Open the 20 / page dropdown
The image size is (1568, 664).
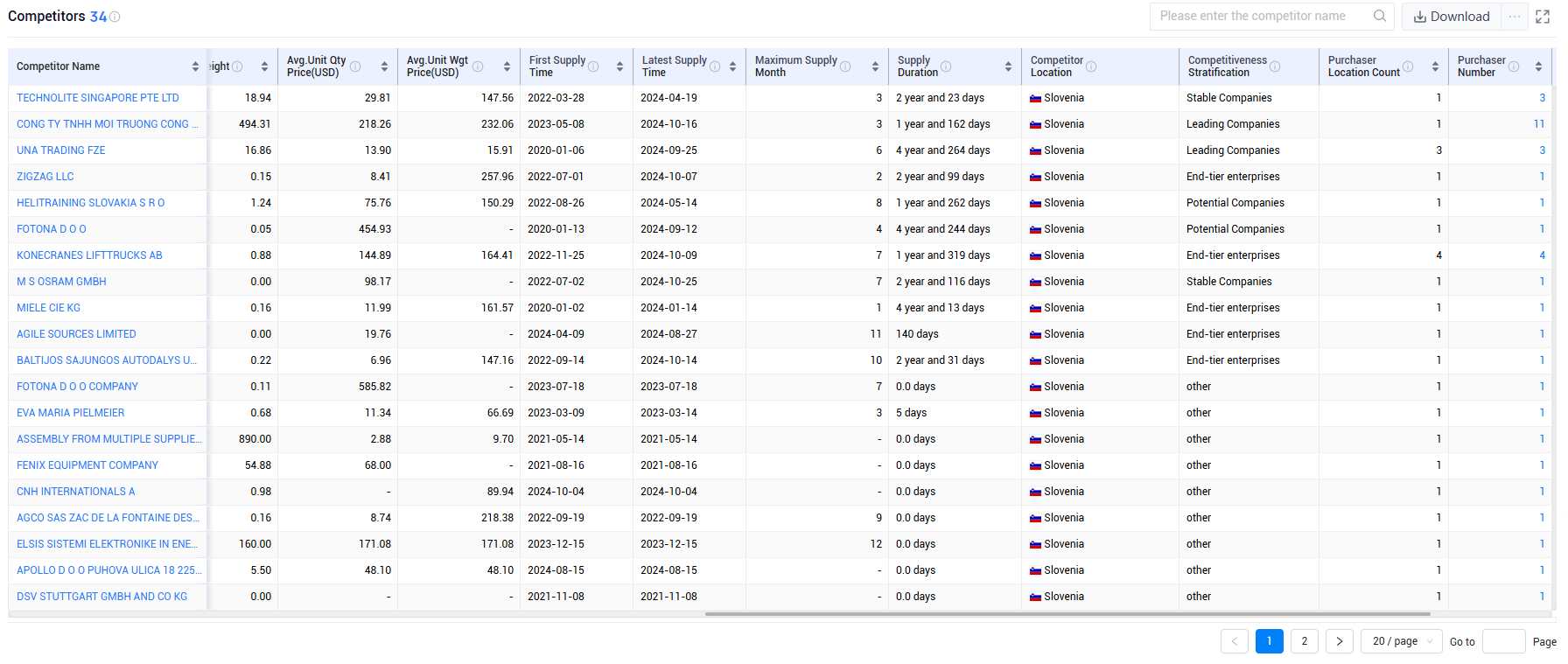click(x=1402, y=641)
